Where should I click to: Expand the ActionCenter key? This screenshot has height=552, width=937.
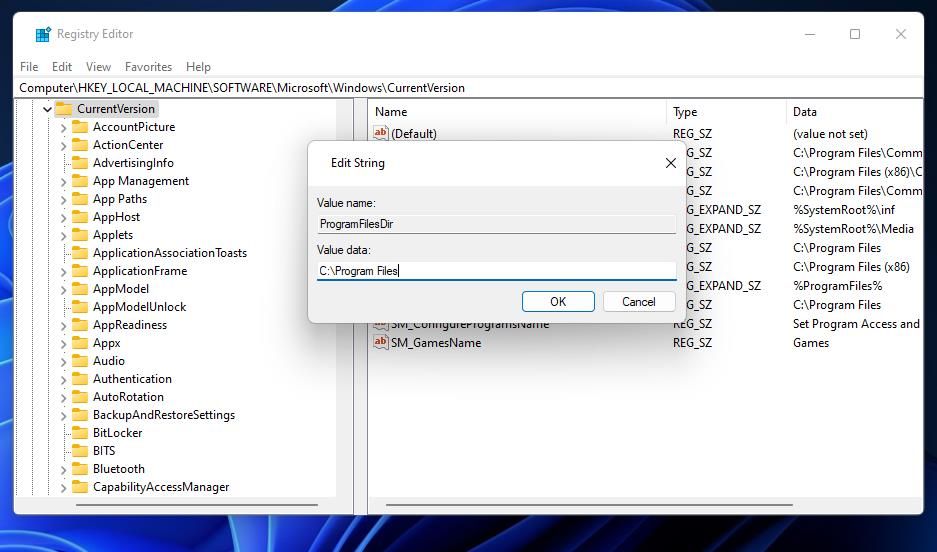pyautogui.click(x=63, y=146)
